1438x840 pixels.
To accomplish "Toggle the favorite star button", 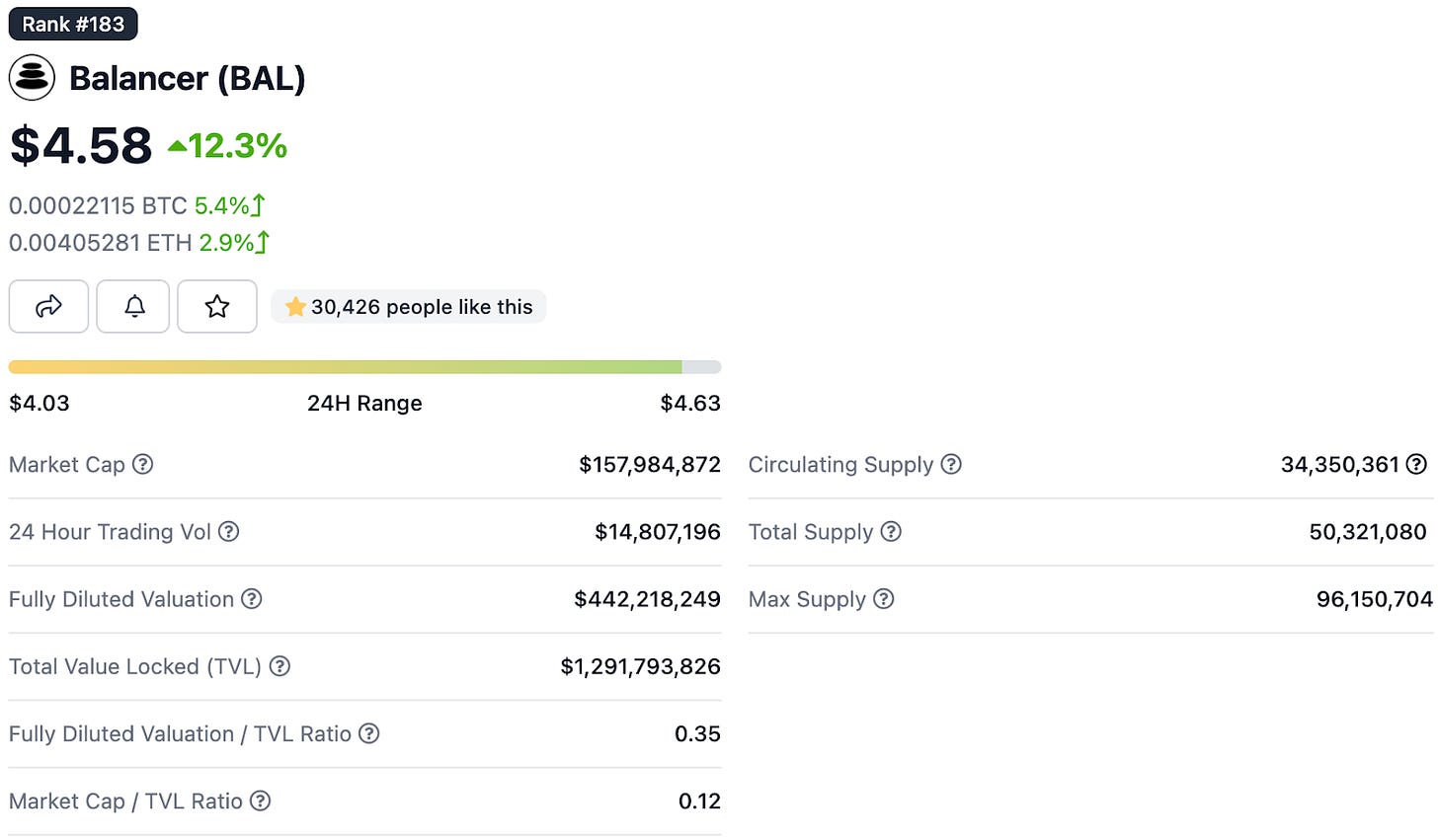I will point(217,306).
